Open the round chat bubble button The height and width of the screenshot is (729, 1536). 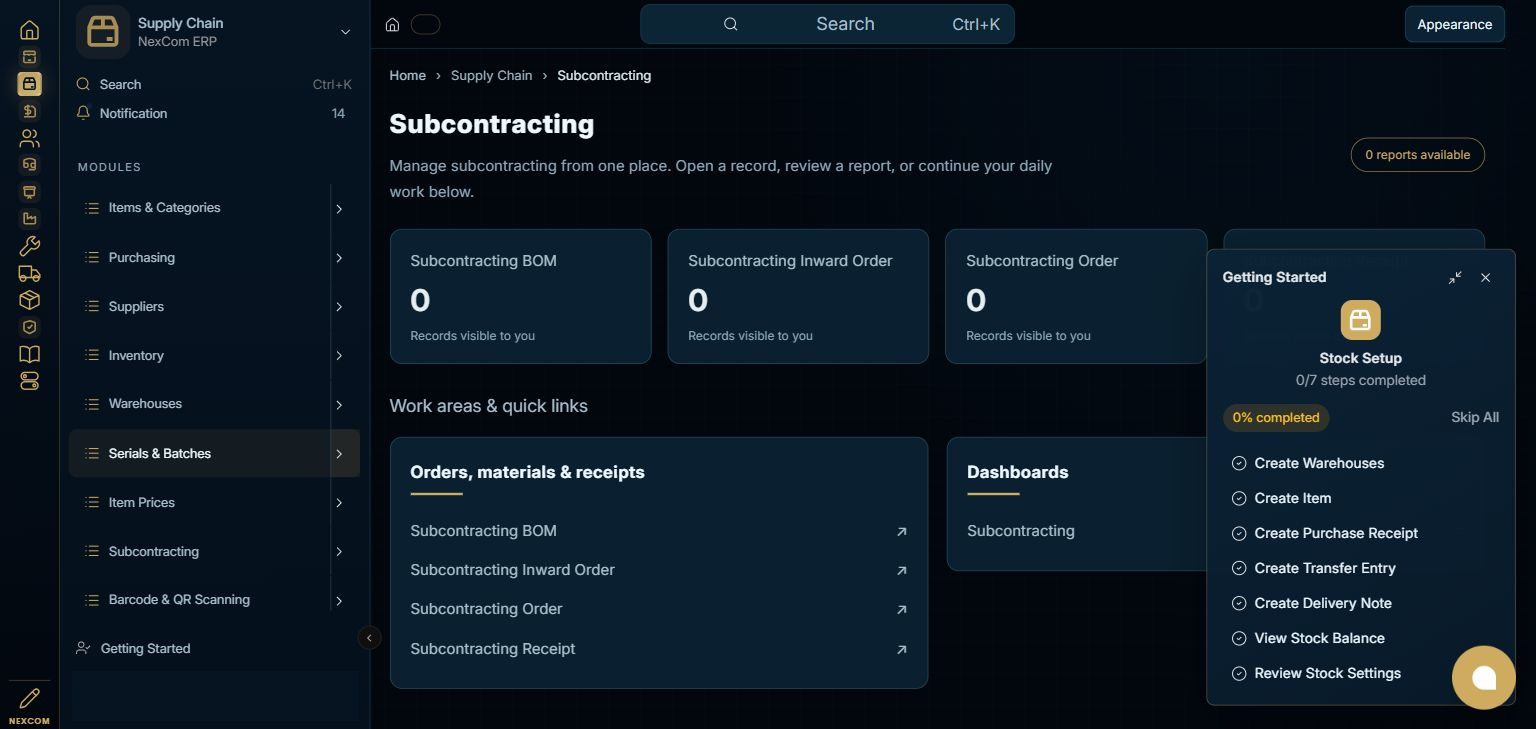[x=1484, y=677]
